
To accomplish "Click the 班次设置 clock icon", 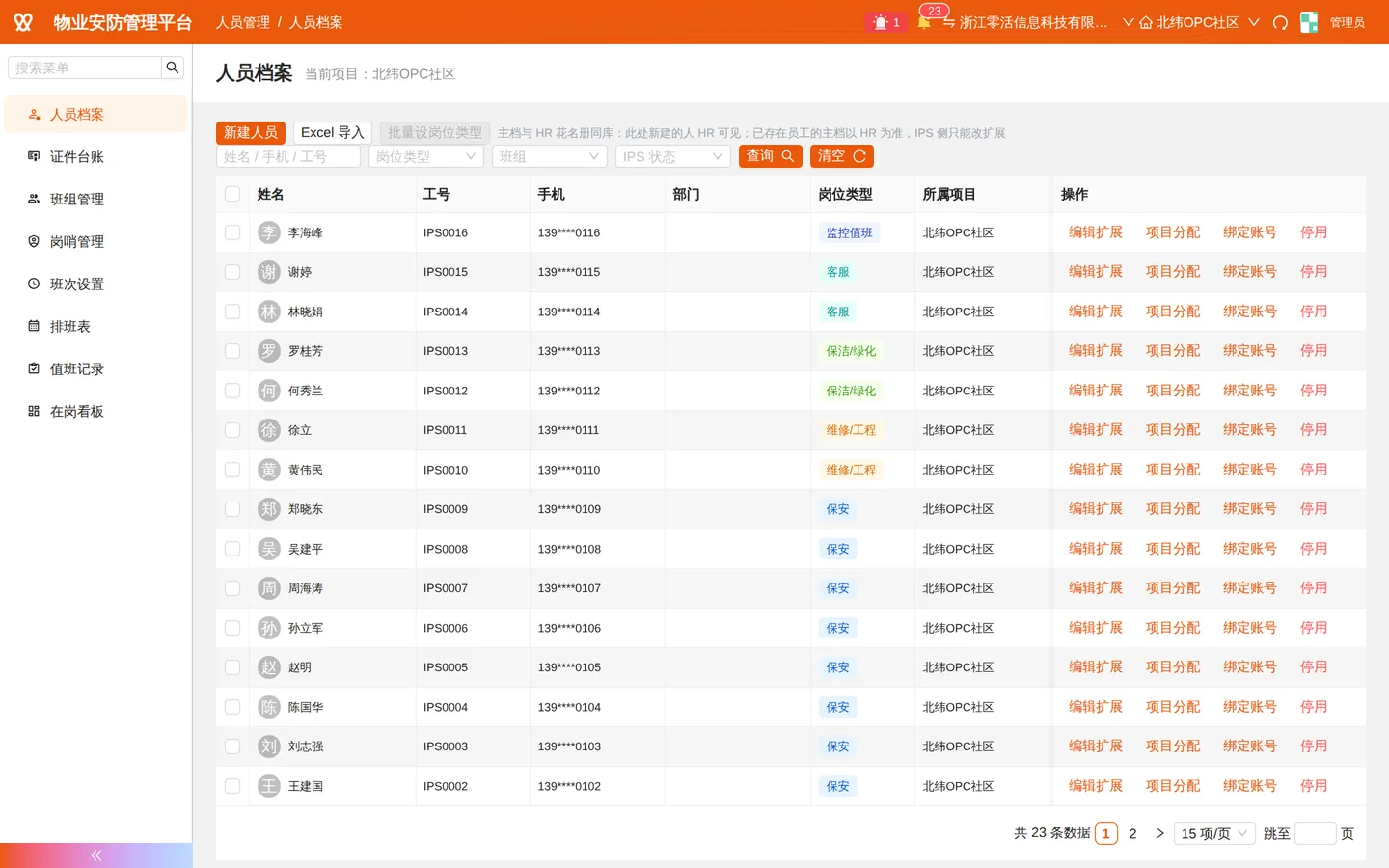I will coord(34,284).
